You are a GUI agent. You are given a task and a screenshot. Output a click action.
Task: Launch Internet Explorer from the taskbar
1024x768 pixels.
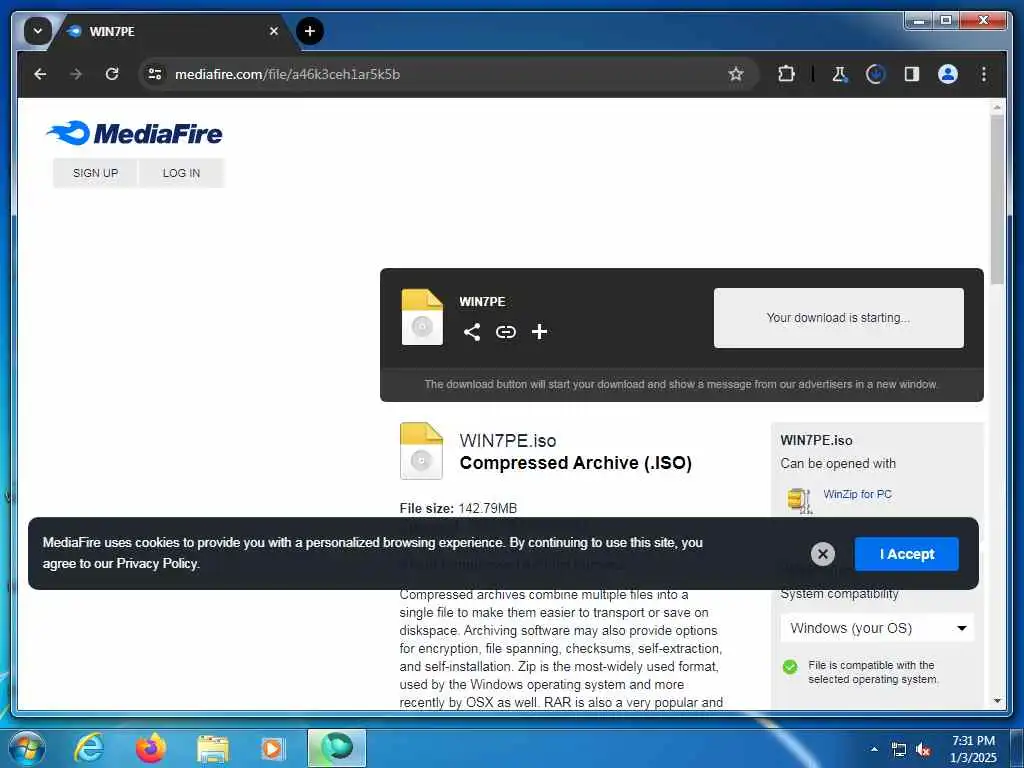click(89, 748)
